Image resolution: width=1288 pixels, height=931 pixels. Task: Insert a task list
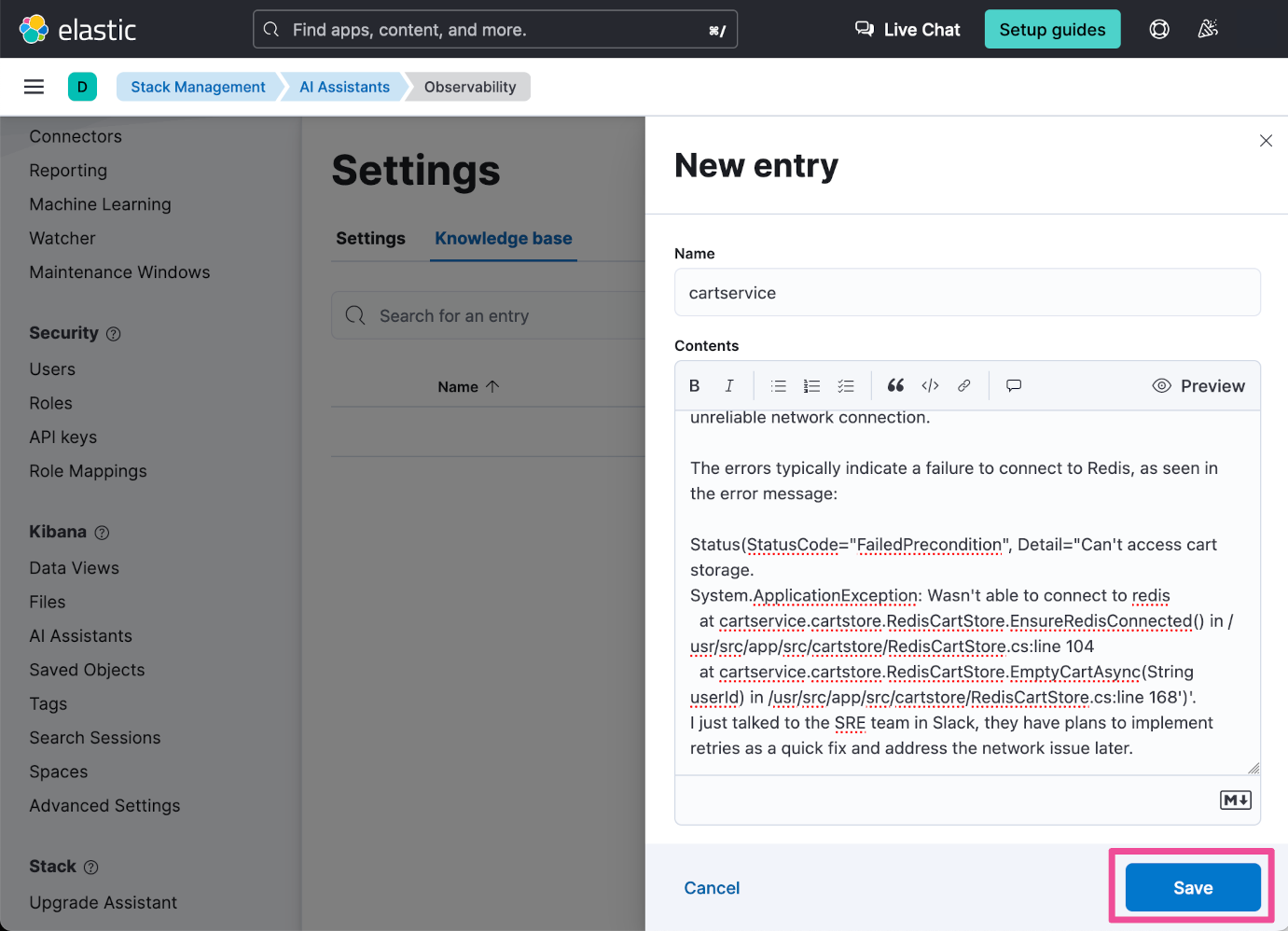click(x=846, y=386)
